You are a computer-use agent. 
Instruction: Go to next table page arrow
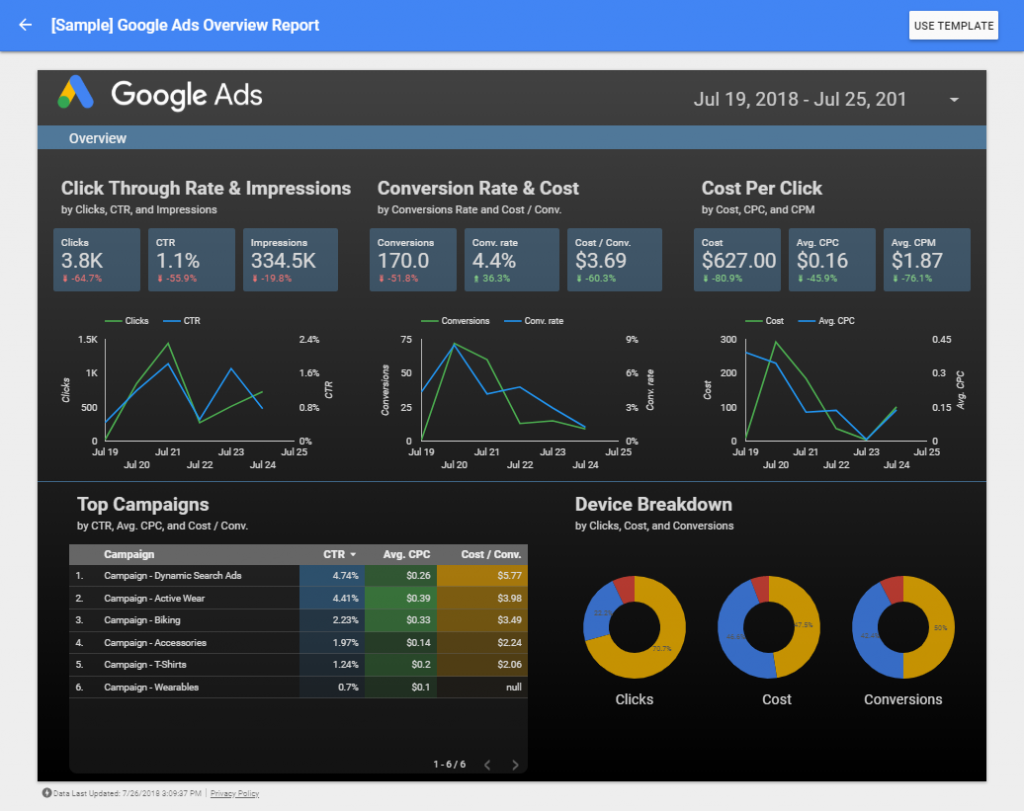(515, 765)
